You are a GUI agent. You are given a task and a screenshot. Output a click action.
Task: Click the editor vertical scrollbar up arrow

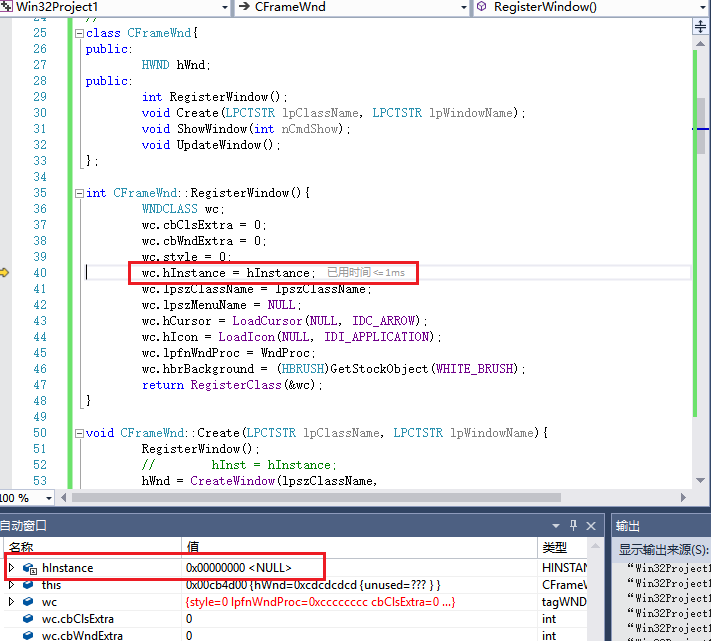click(x=700, y=44)
